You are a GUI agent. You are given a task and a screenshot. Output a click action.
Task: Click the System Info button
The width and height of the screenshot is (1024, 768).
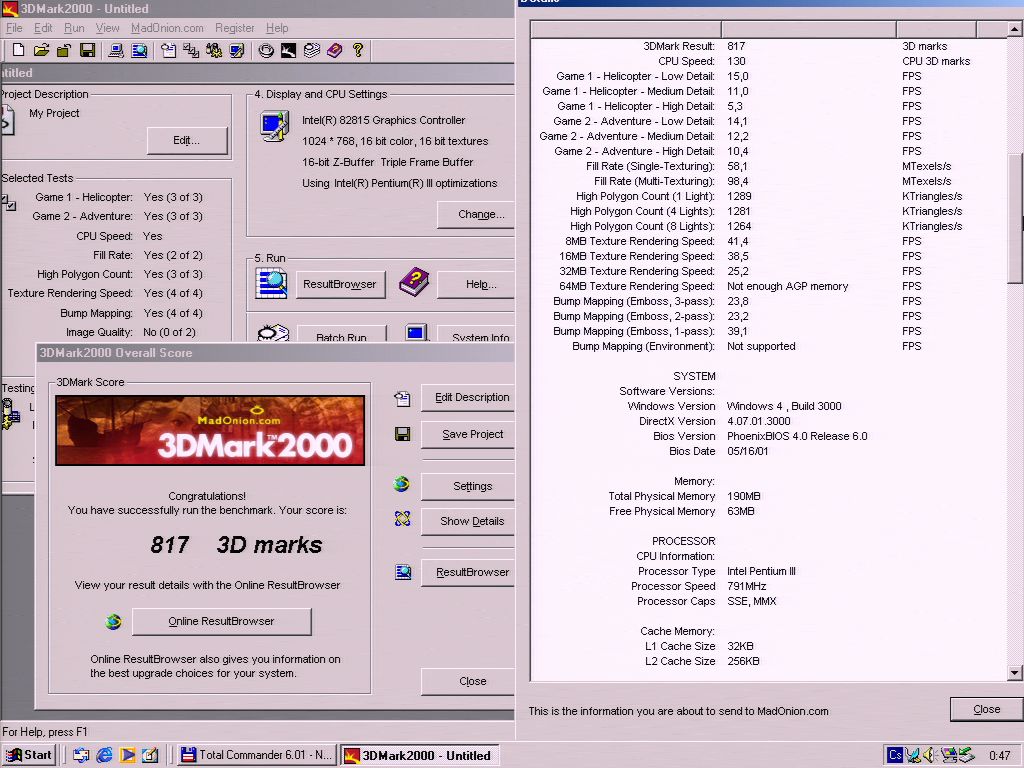click(476, 334)
